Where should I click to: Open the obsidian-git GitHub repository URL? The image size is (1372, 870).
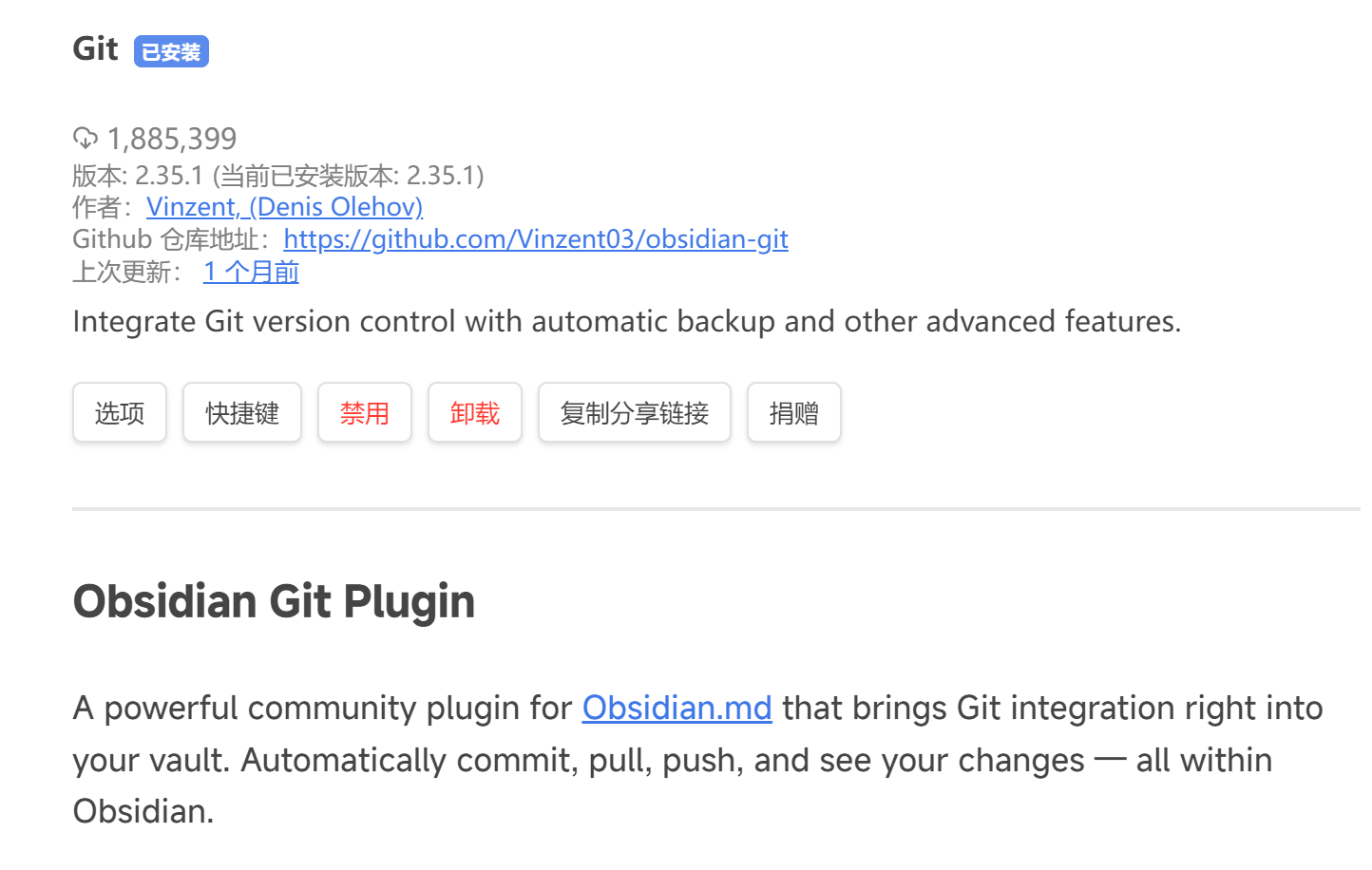[x=536, y=239]
